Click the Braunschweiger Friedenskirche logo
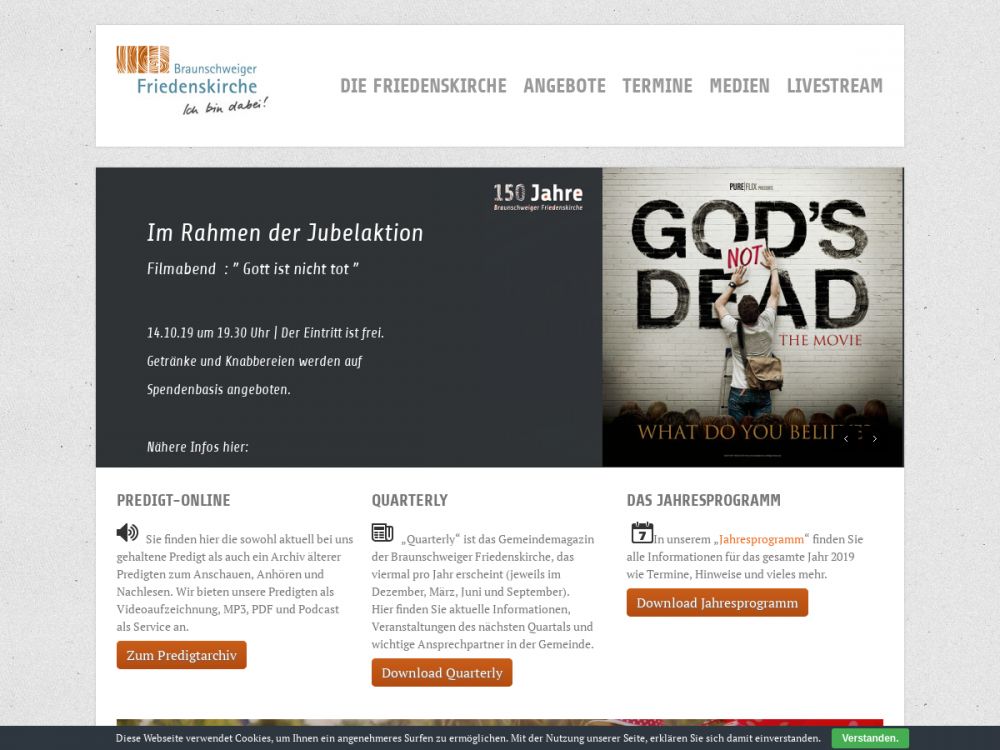1000x750 pixels. coord(192,80)
